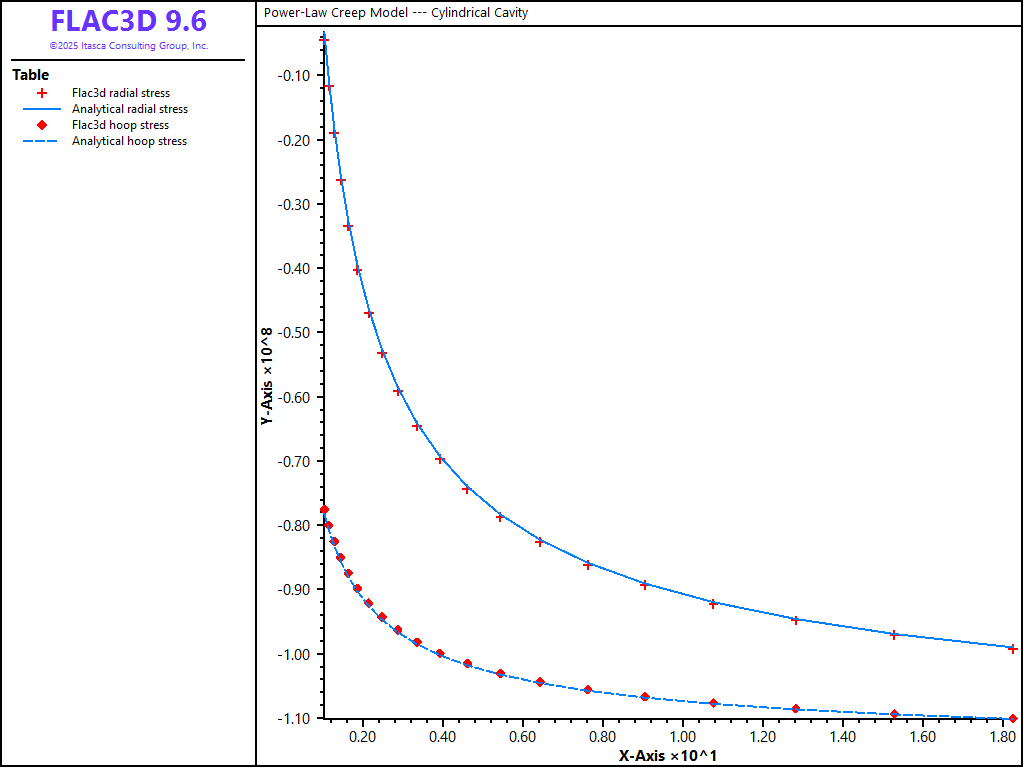Select the 'Analytical hoop stress' legend label
The height and width of the screenshot is (768, 1024).
click(129, 141)
